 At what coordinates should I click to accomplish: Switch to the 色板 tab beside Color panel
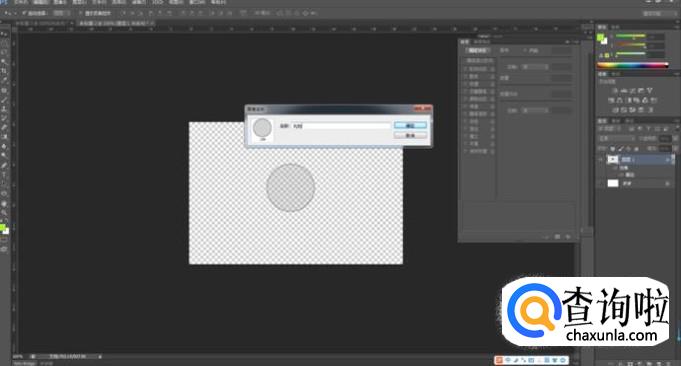point(615,27)
